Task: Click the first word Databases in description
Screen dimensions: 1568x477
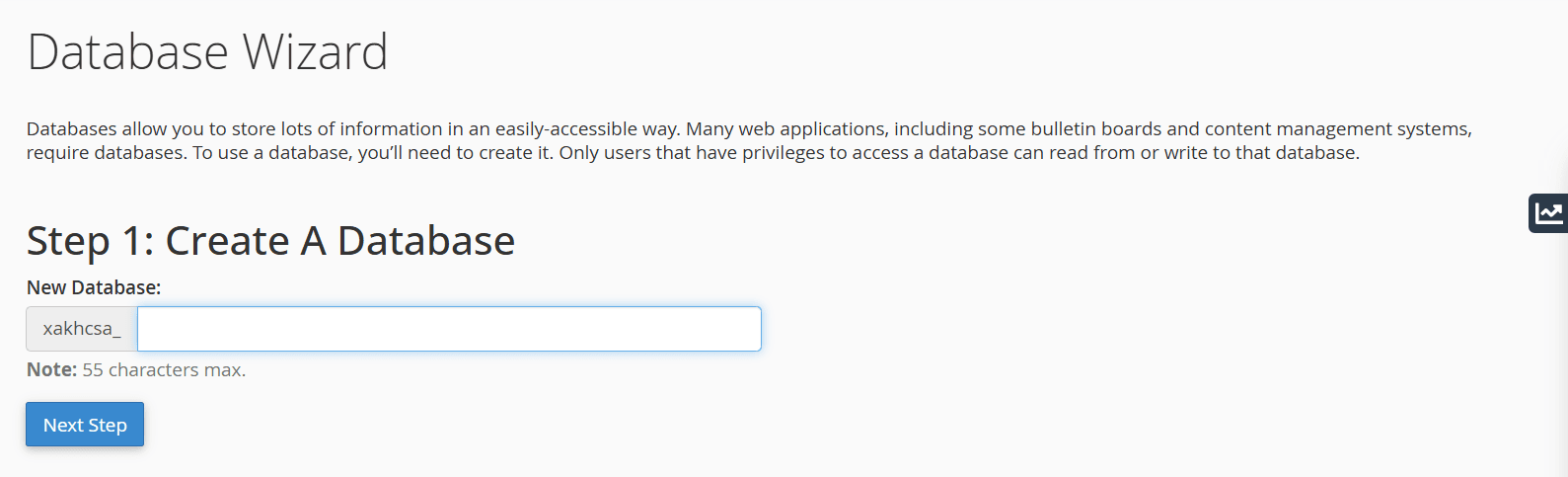Action: coord(72,129)
